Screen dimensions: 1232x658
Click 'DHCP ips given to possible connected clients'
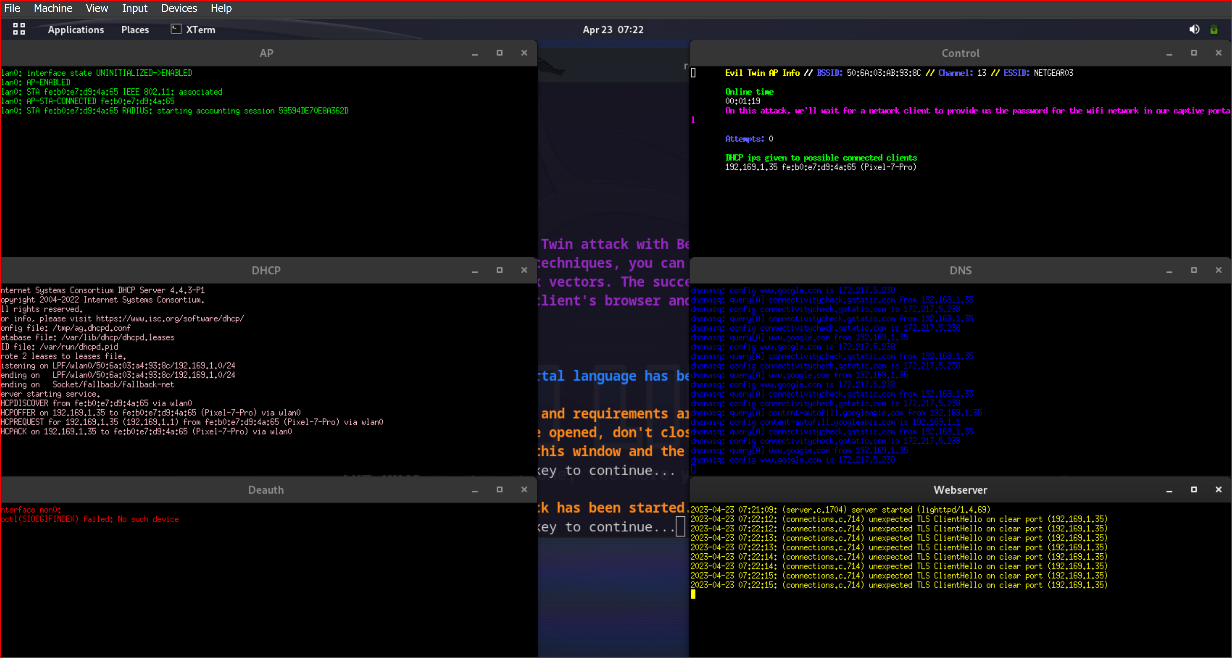tap(821, 158)
